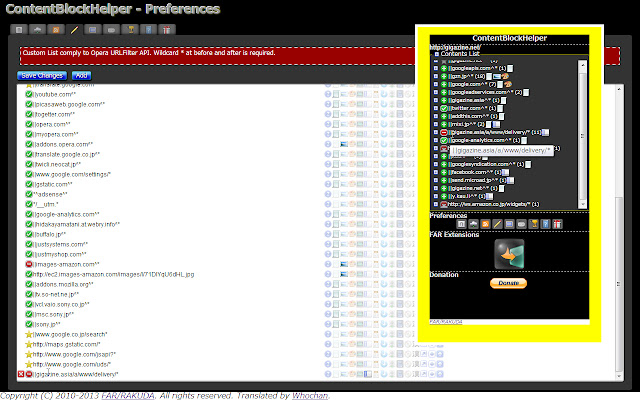
Task: Click the Save Changes button
Action: pos(42,76)
